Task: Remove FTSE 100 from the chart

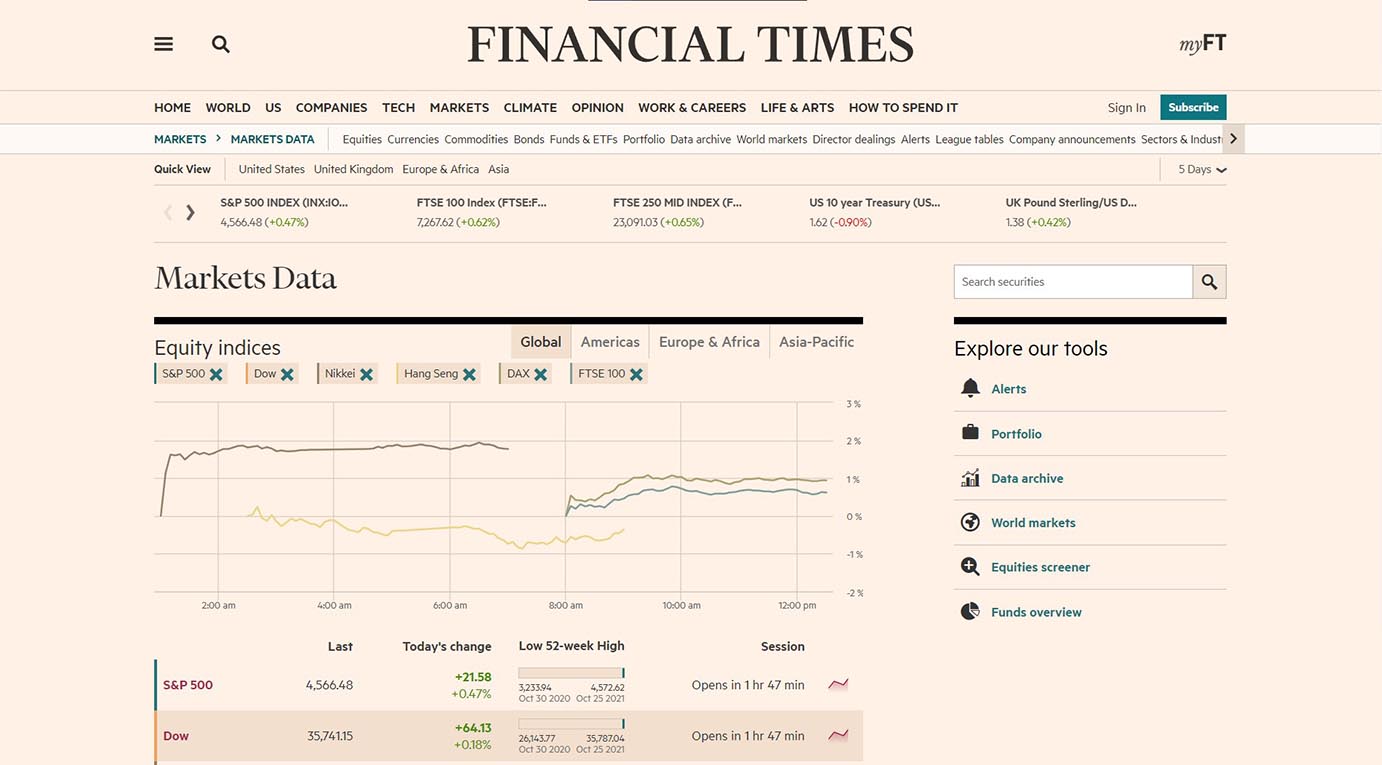Action: click(x=636, y=374)
